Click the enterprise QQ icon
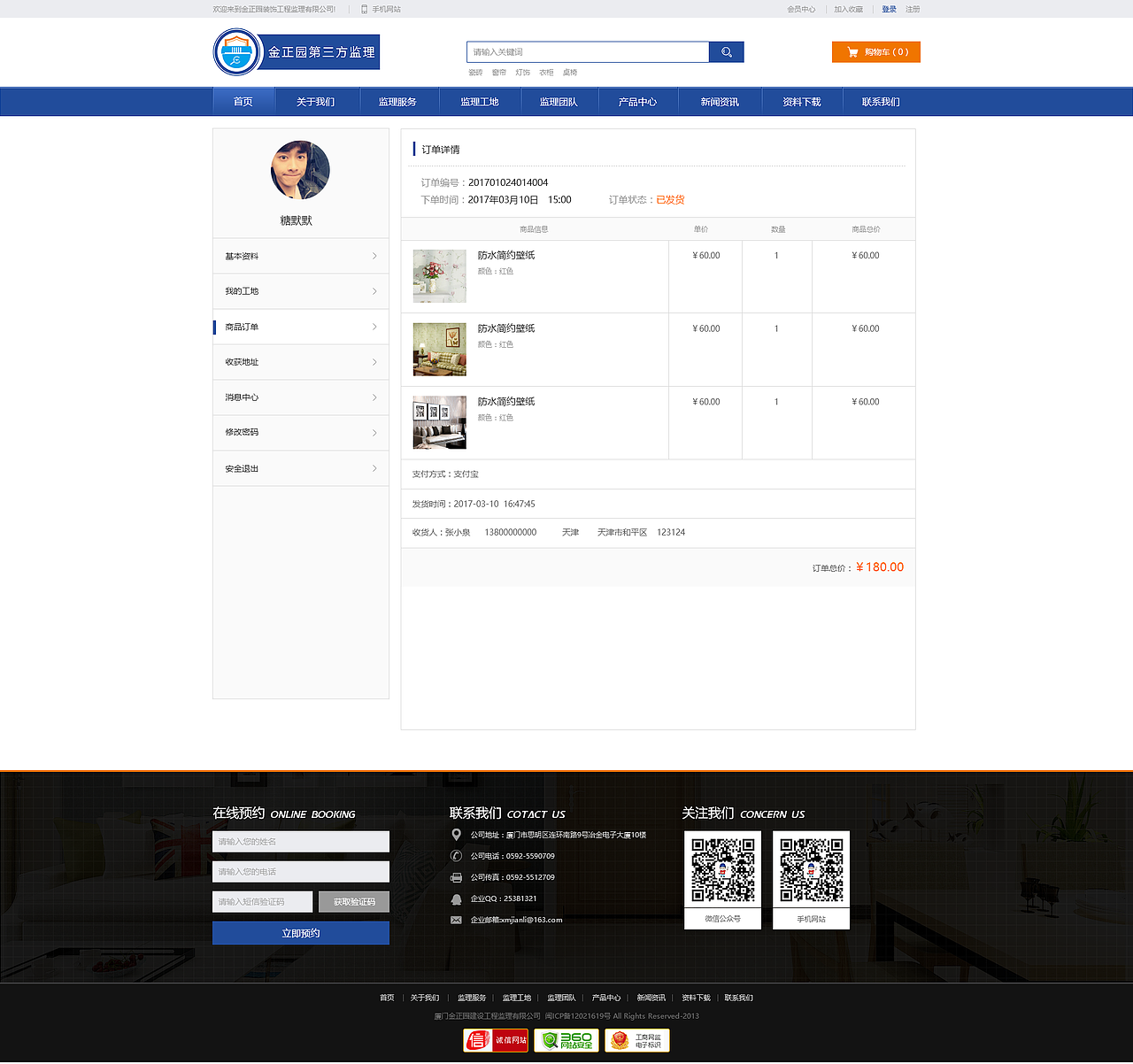 point(456,898)
